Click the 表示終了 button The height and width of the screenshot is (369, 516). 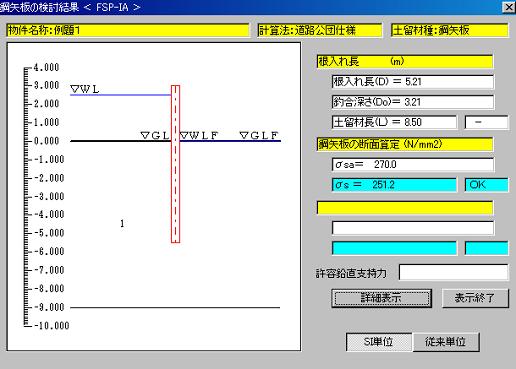(x=475, y=298)
